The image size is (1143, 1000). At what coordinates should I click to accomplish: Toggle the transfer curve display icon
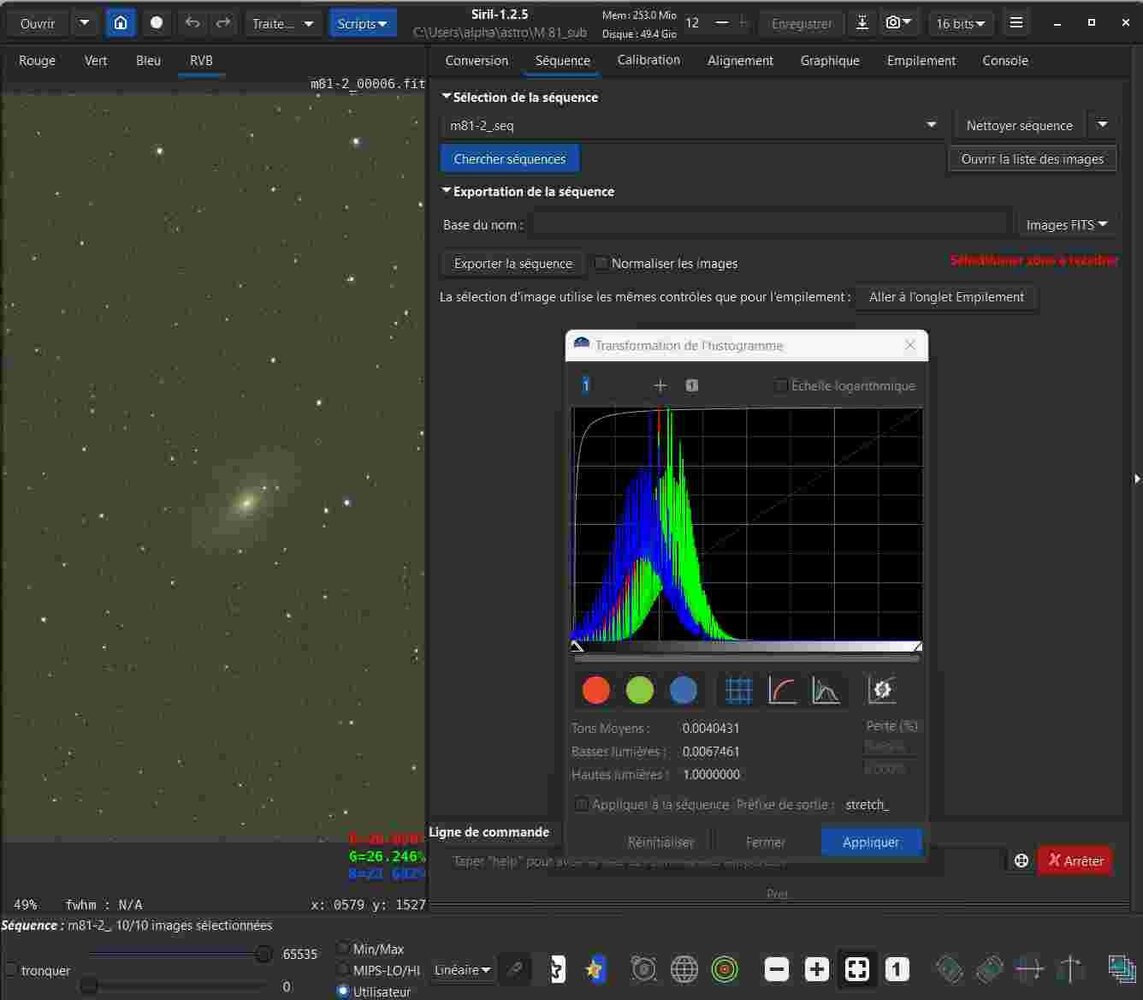pos(782,690)
